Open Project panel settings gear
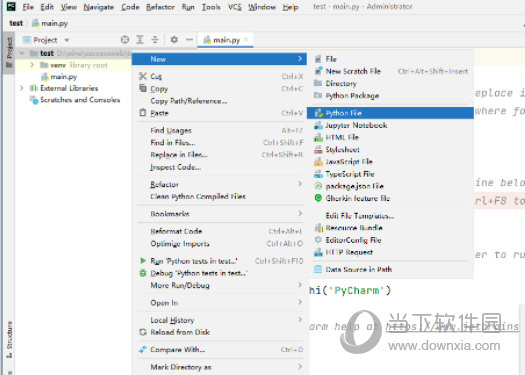 click(174, 40)
